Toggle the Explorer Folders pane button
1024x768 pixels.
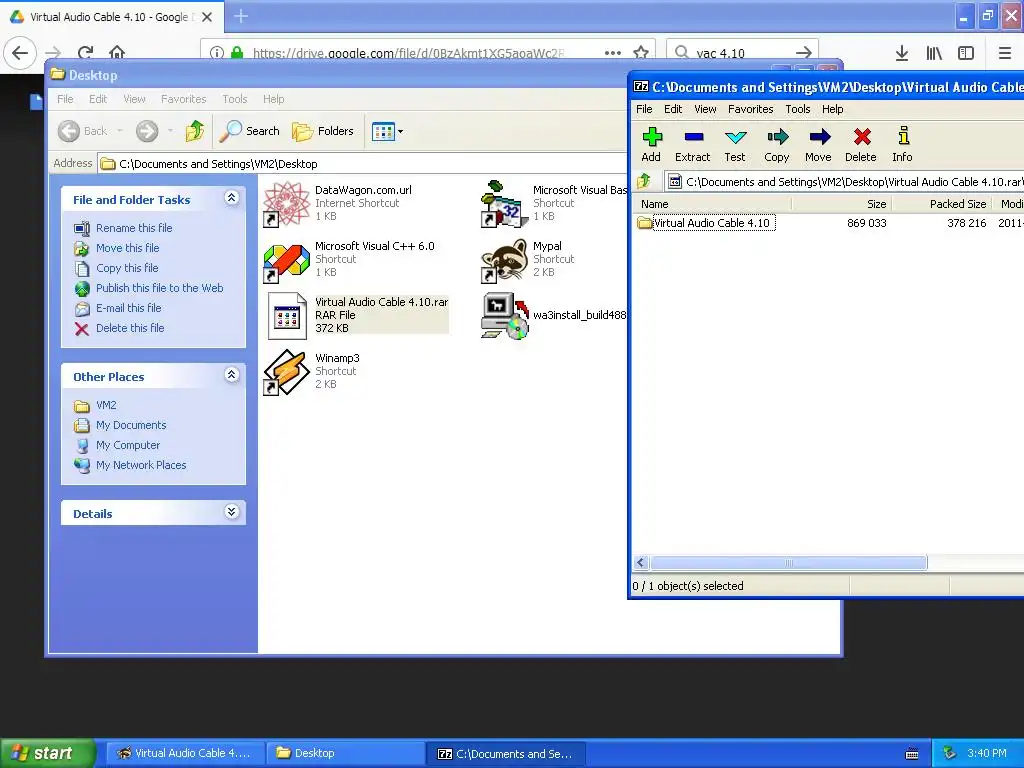(x=323, y=131)
